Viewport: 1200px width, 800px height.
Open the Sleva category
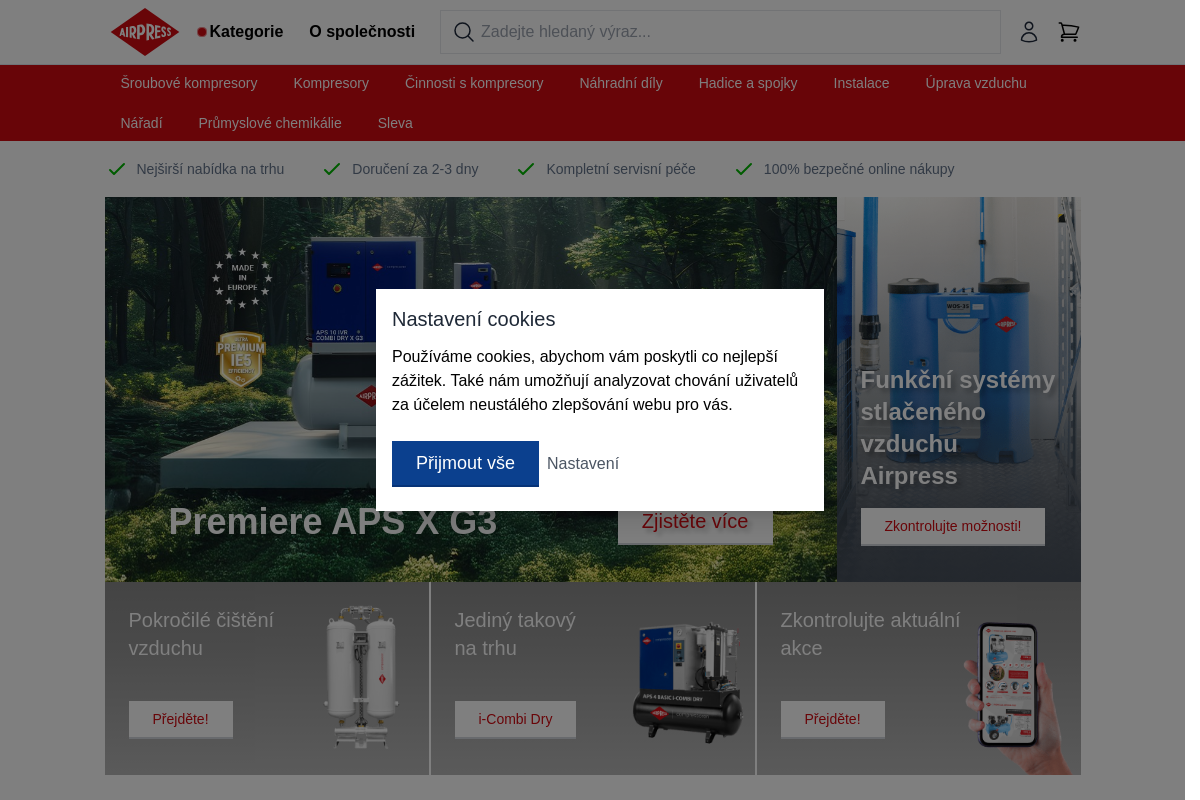pos(395,123)
